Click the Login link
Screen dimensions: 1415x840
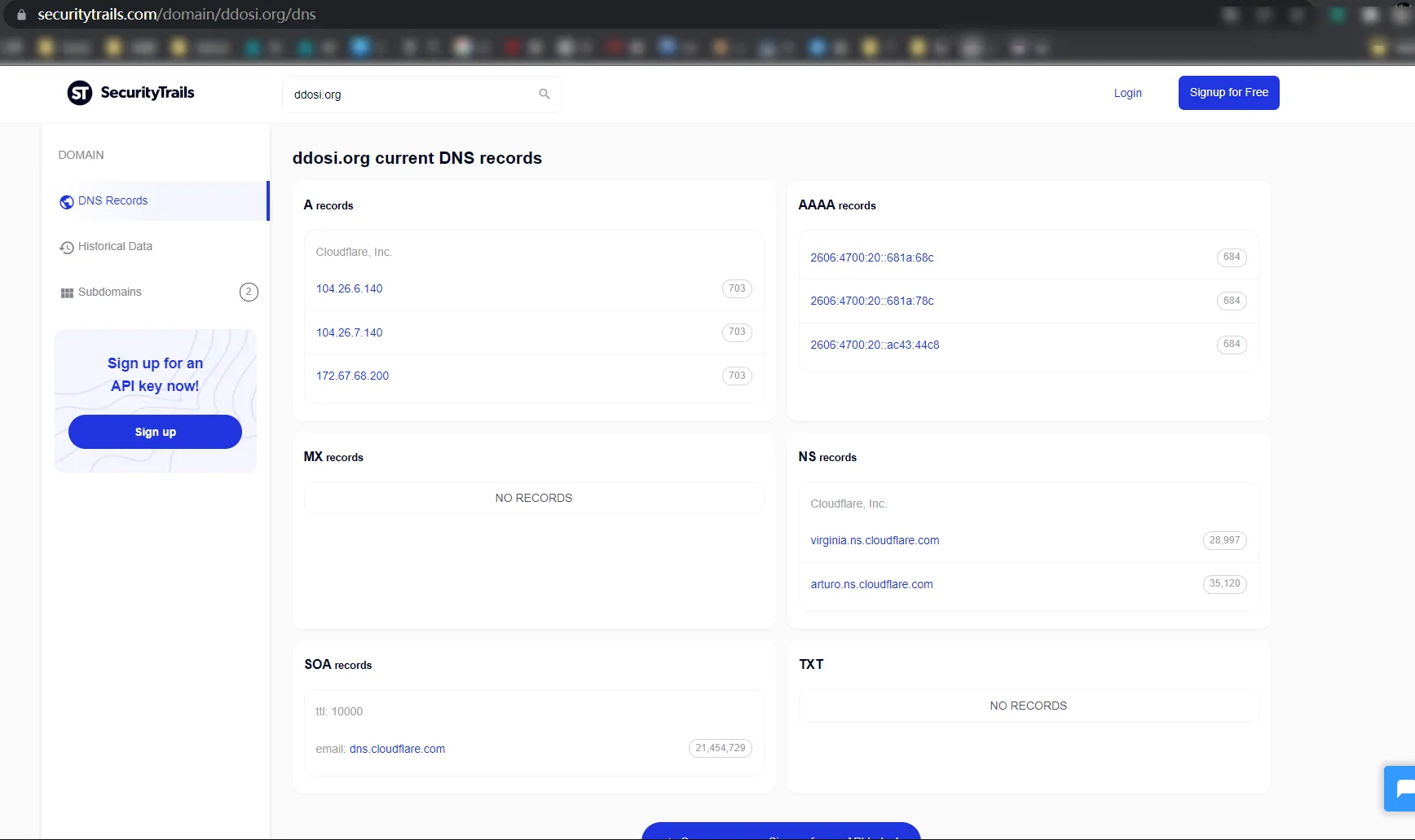pos(1128,93)
